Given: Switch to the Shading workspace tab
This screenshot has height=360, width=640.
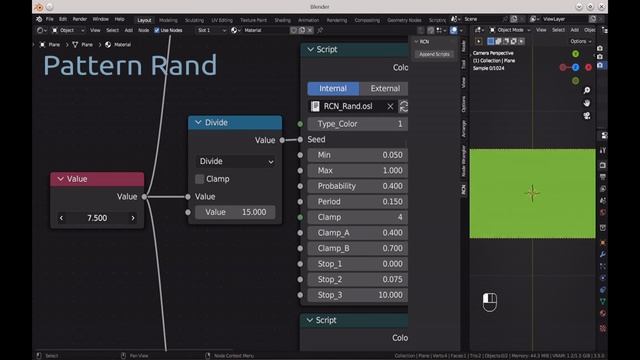Looking at the screenshot, I should click(282, 20).
